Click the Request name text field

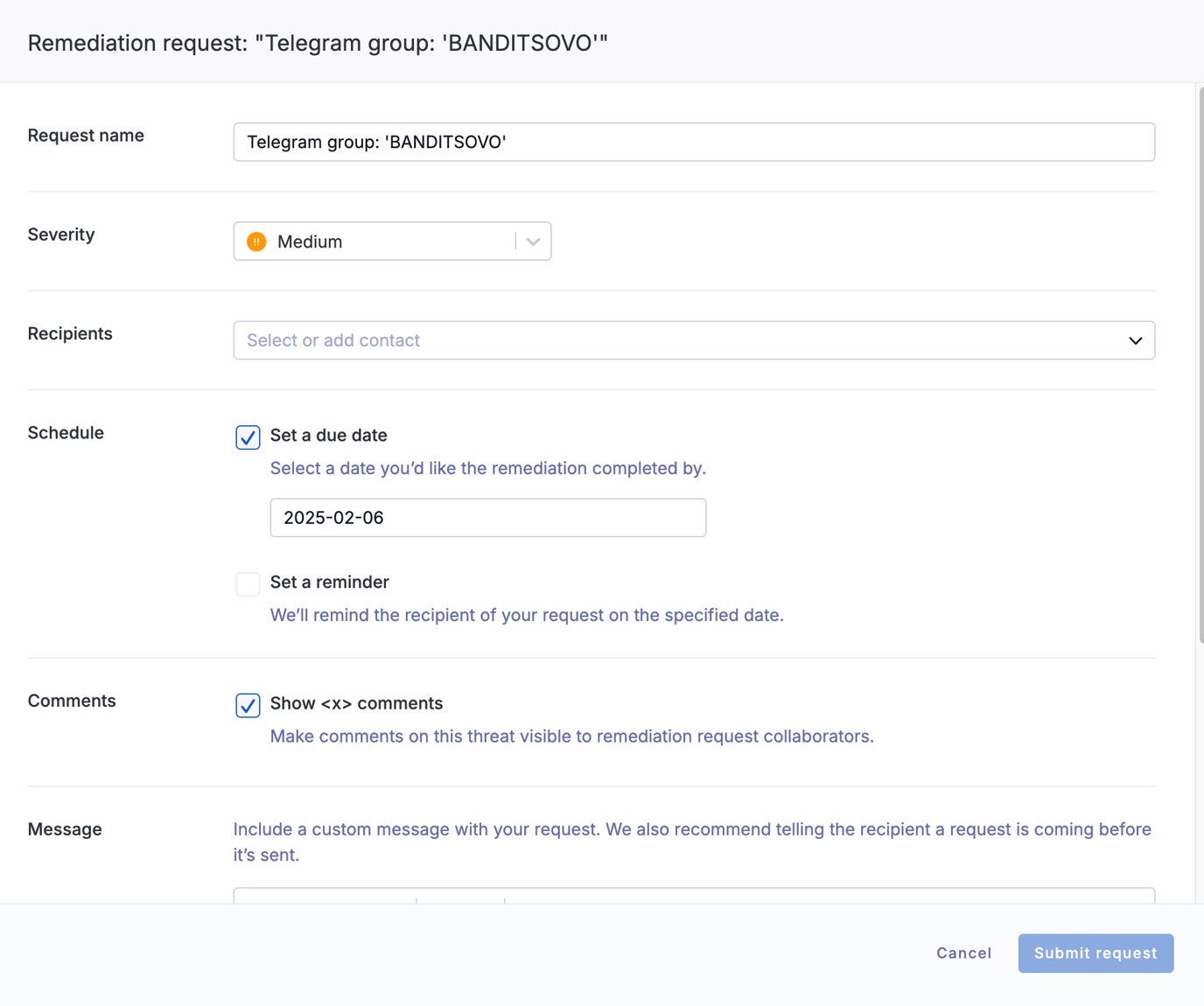tap(694, 142)
